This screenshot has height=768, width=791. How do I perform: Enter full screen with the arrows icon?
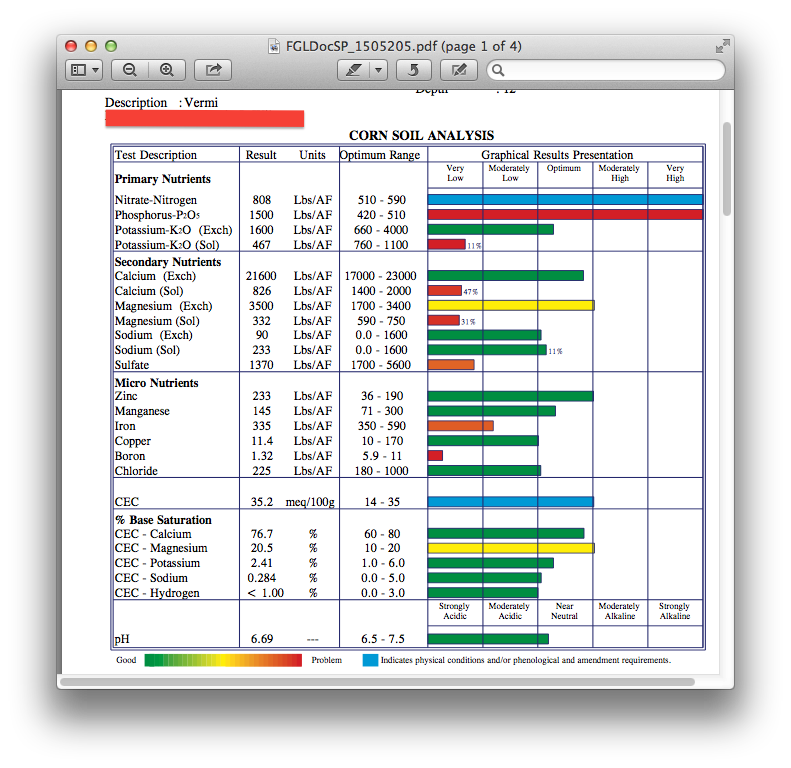coord(722,46)
